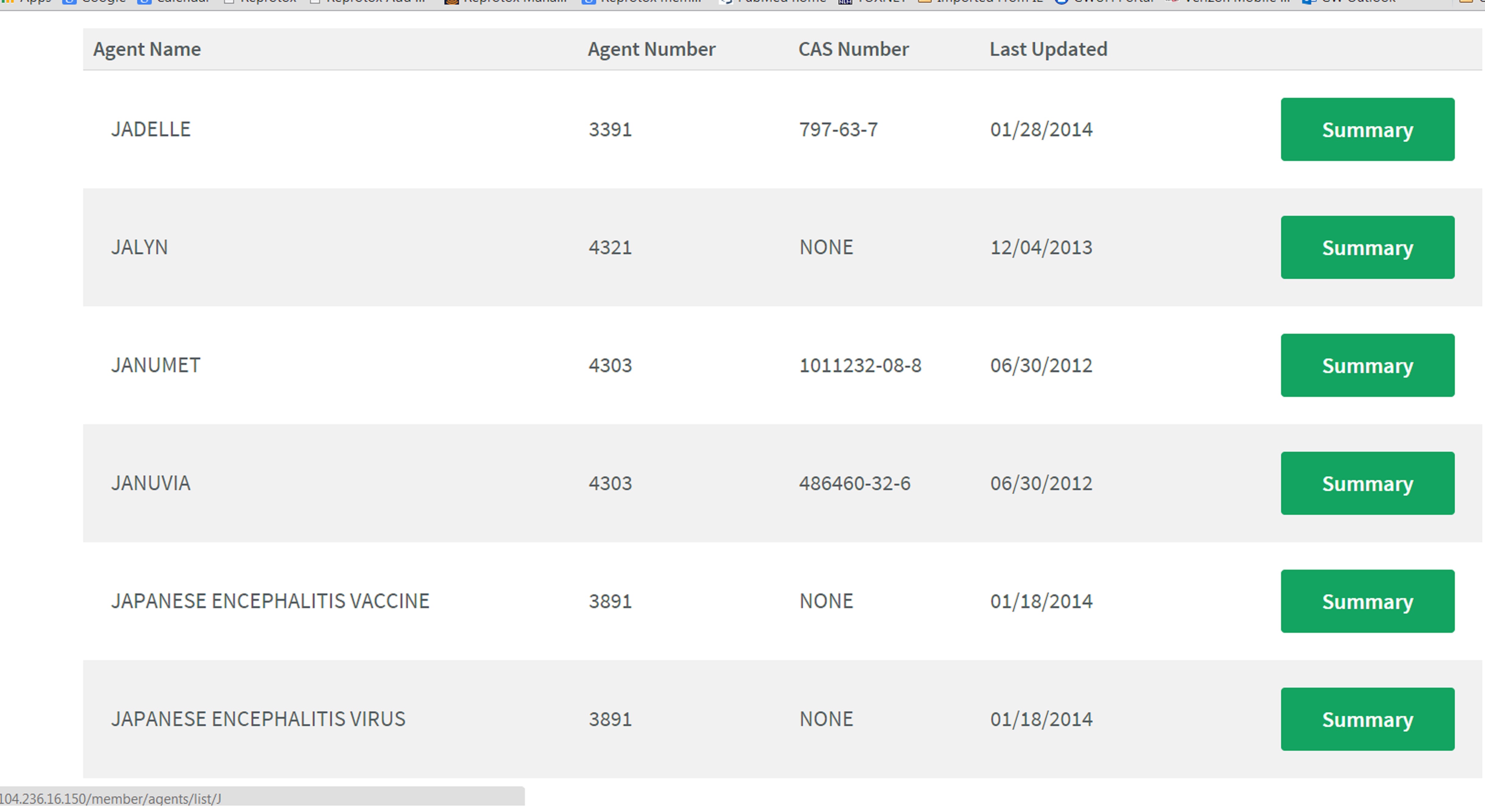Screen dimensions: 1485x812
Task: Select JAPANESE ENCEPHALITIS VACCINE name text
Action: click(x=270, y=601)
